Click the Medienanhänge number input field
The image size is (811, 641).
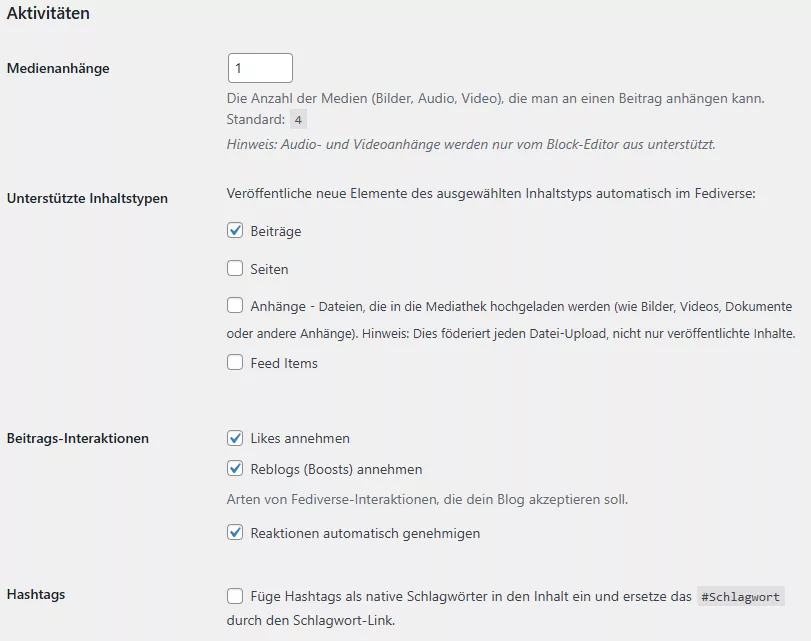coord(260,68)
